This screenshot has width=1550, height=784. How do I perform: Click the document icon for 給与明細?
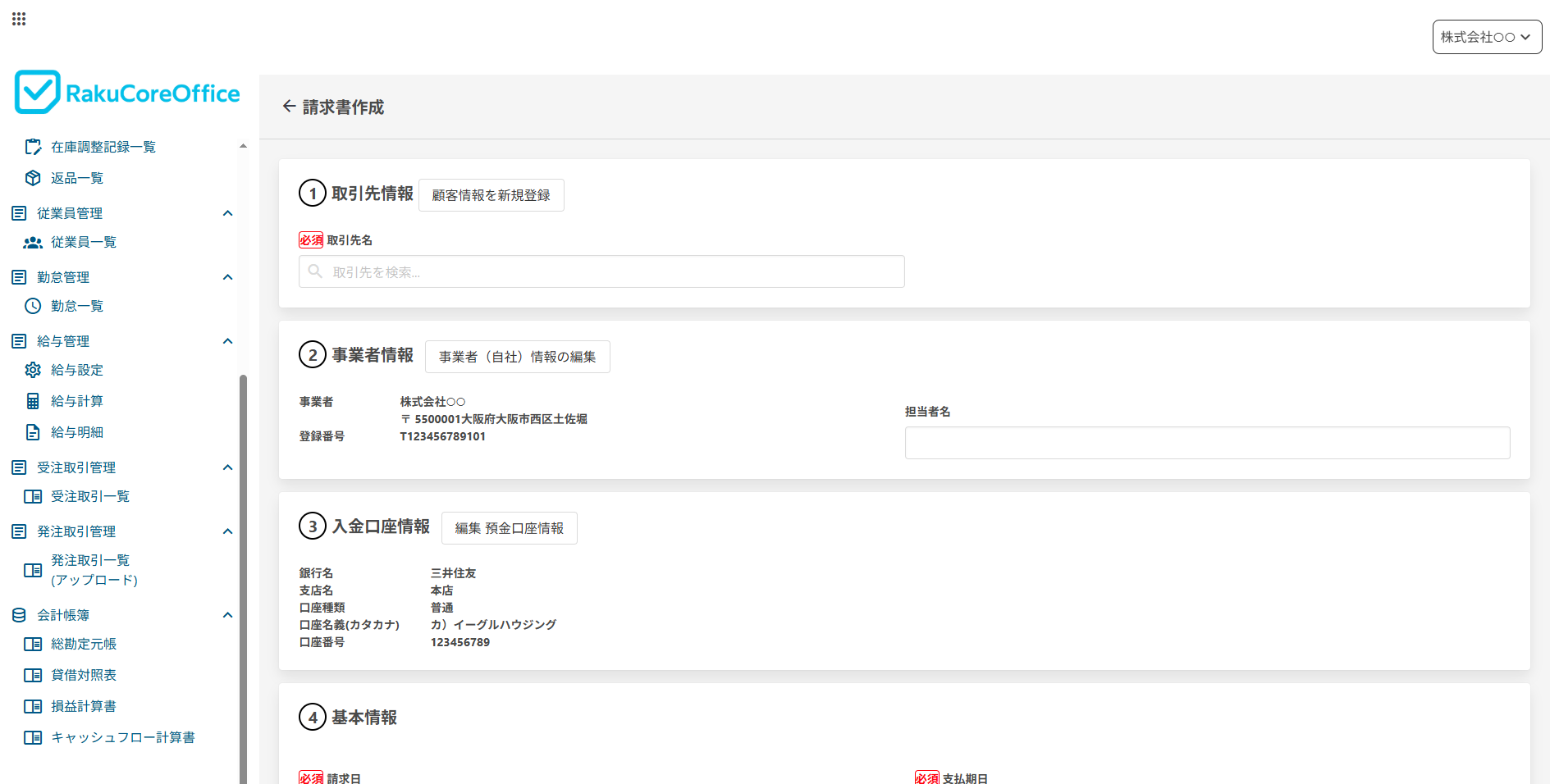pos(33,432)
